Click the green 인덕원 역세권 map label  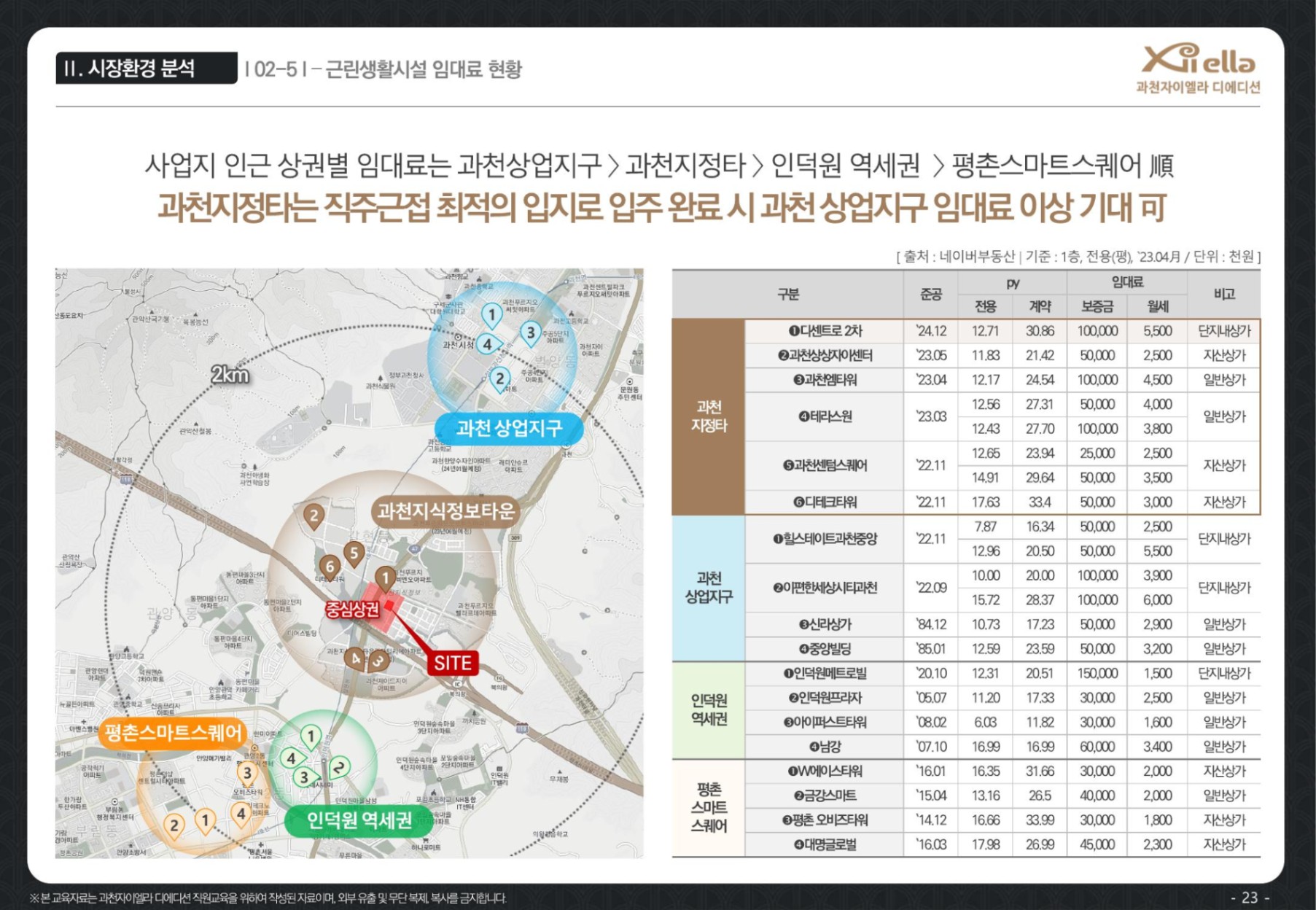coord(359,821)
